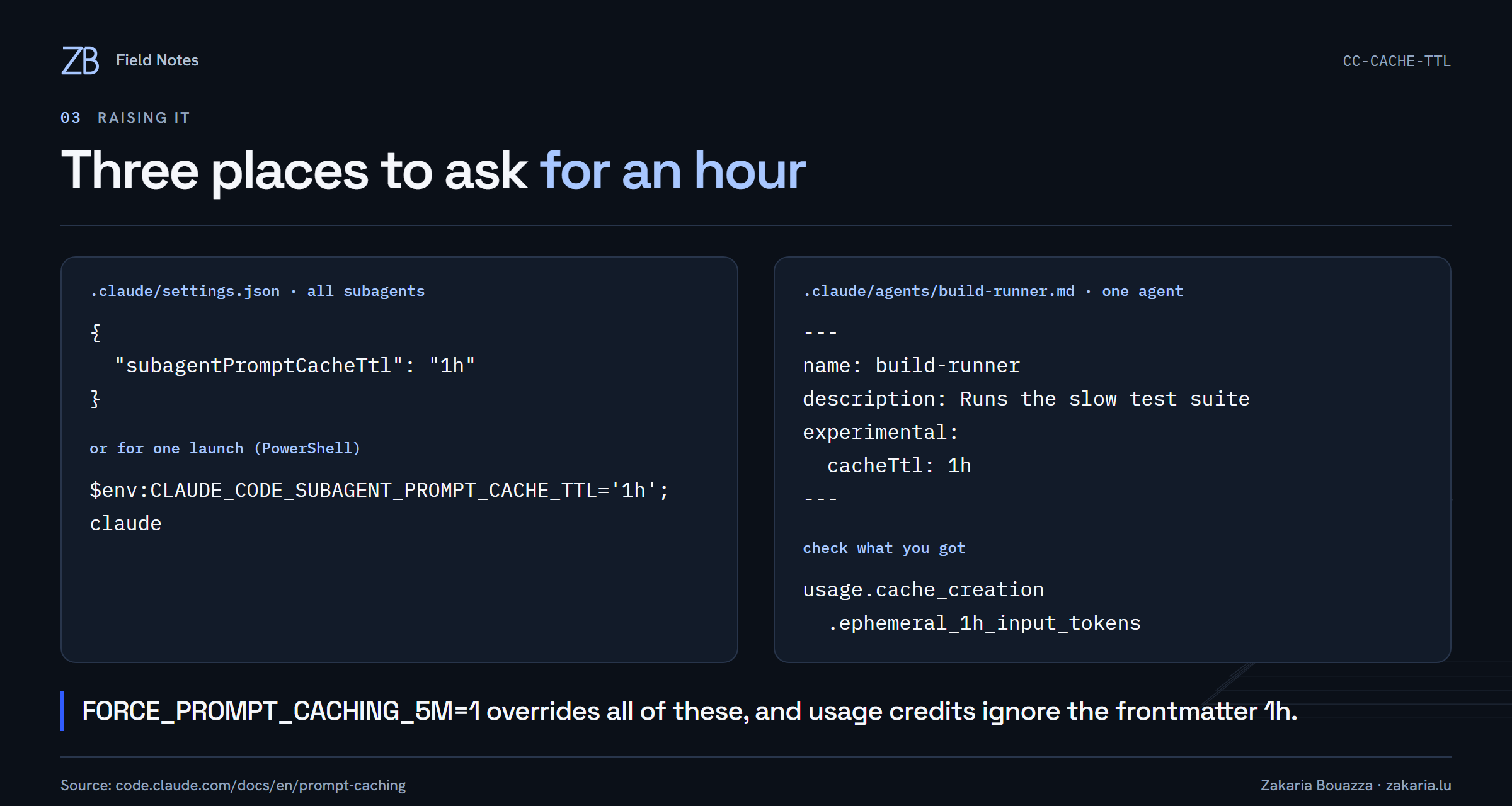The image size is (1512, 806).
Task: Open the code.claude.com/docs/en/prompt-caching source link
Action: 261,785
